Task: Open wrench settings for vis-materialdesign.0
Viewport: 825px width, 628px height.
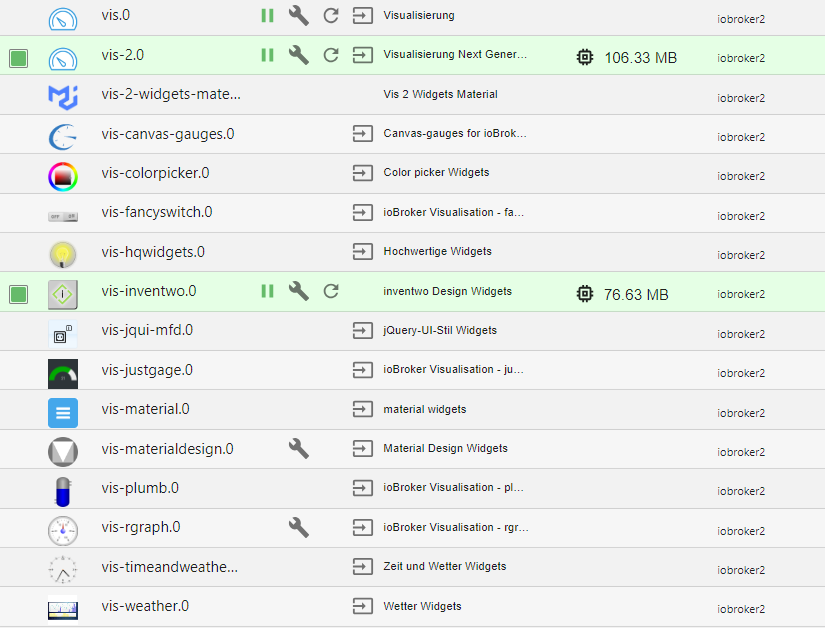Action: 299,449
